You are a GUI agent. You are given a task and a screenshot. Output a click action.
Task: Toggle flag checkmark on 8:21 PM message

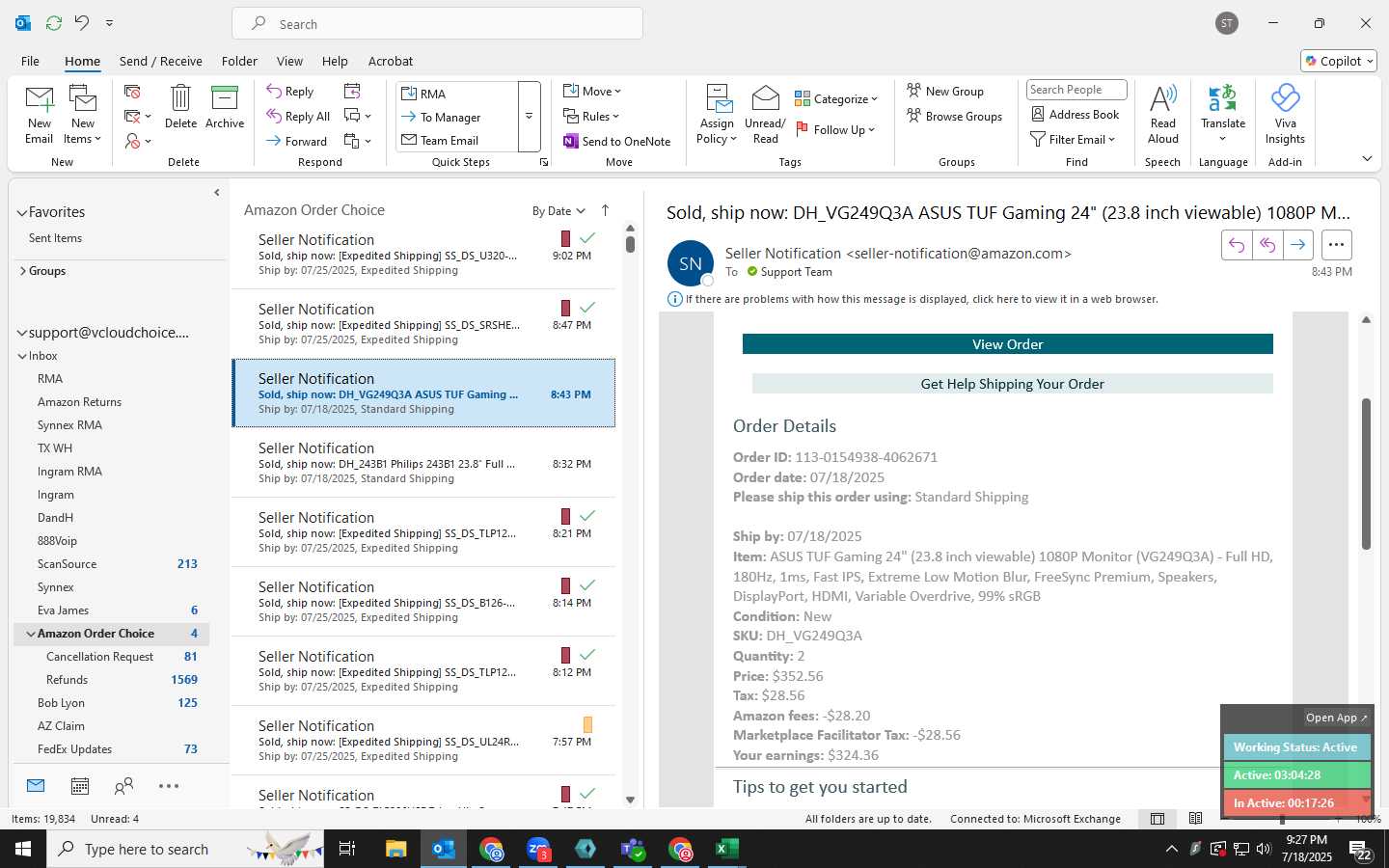tap(587, 515)
